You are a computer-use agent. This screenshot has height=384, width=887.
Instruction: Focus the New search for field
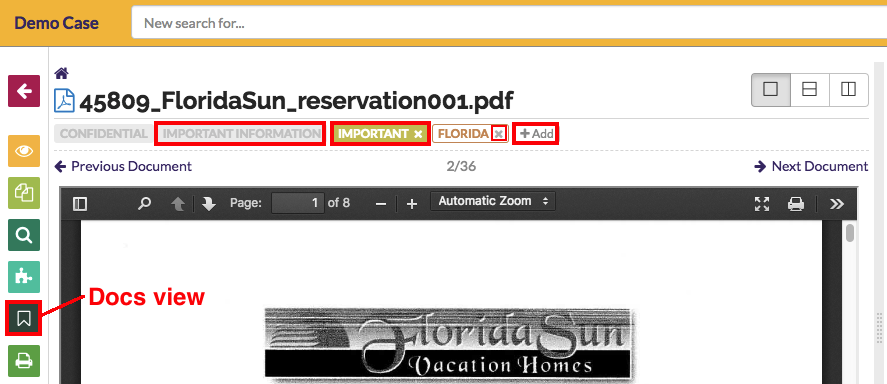(x=509, y=23)
